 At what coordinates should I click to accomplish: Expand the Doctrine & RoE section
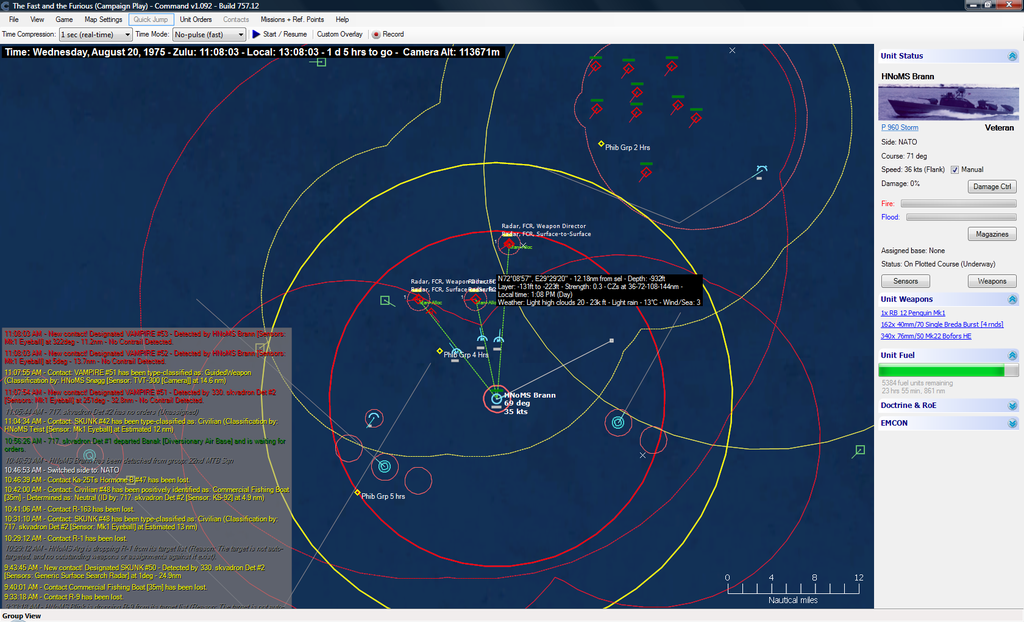click(x=1012, y=407)
